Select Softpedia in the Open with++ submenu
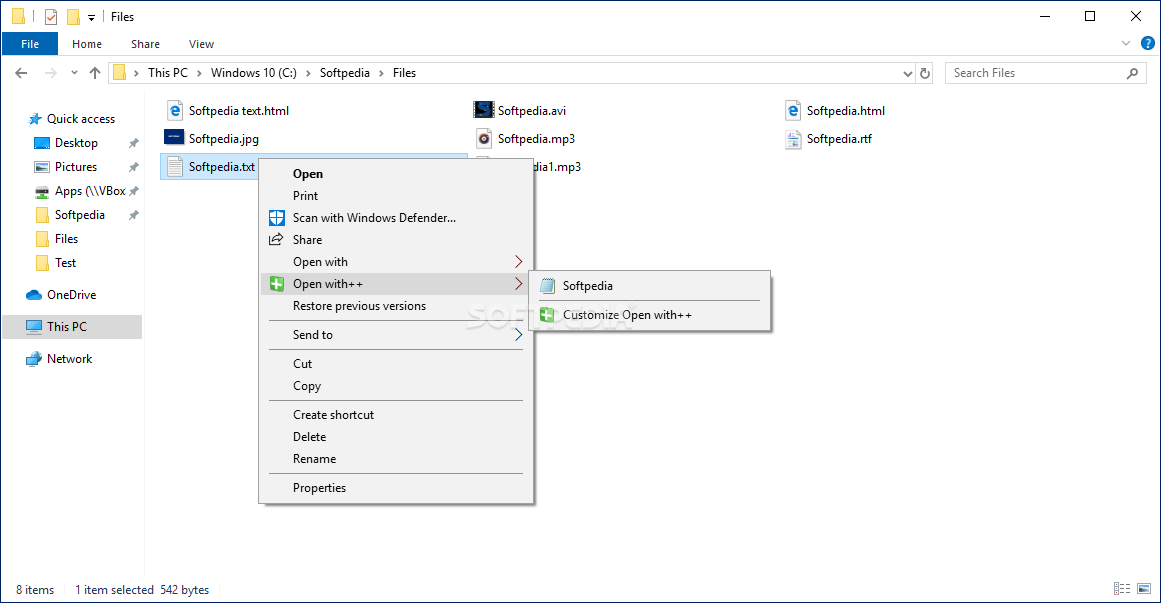The image size is (1161, 603). 649,285
